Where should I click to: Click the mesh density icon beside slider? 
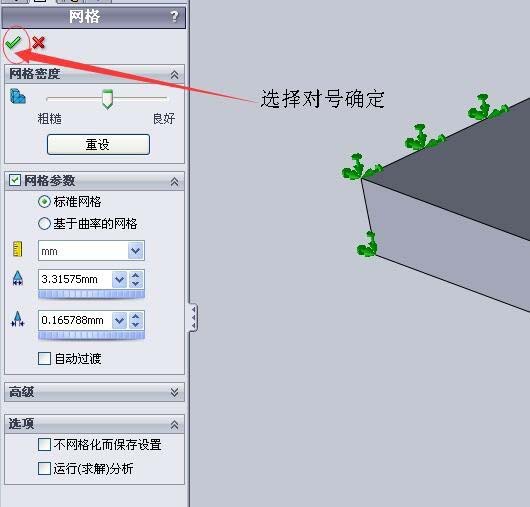pos(18,96)
